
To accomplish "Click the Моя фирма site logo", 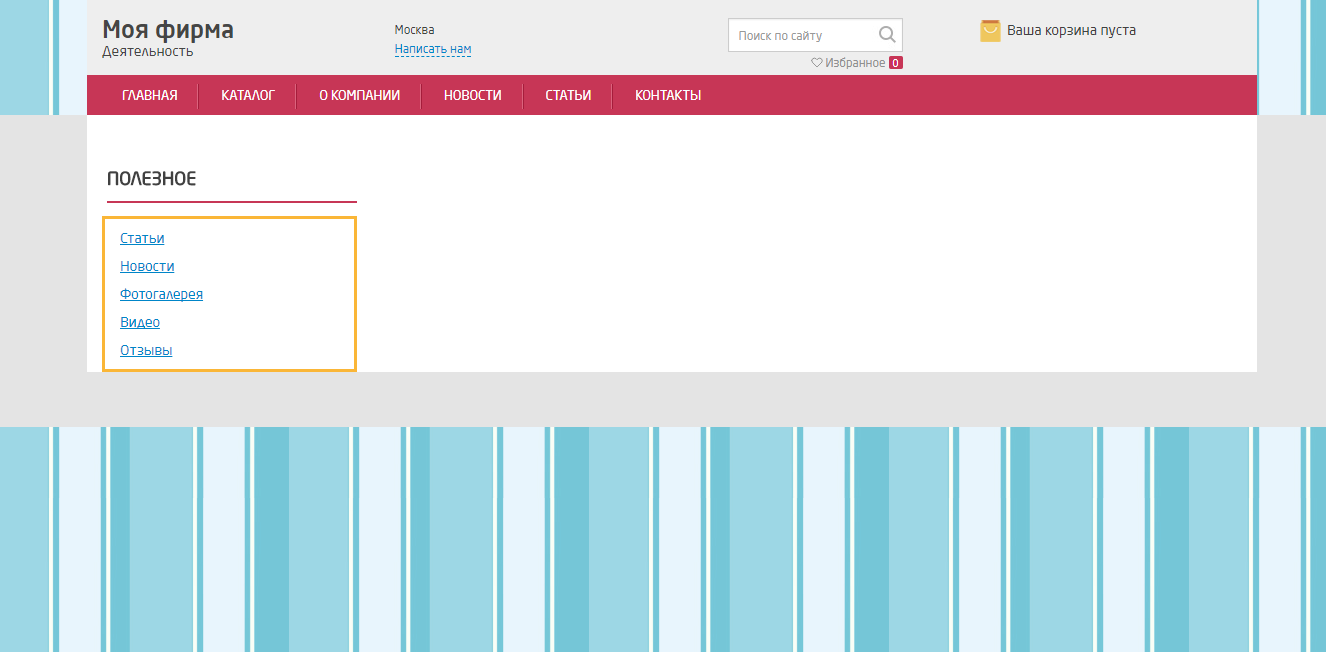I will (x=168, y=30).
